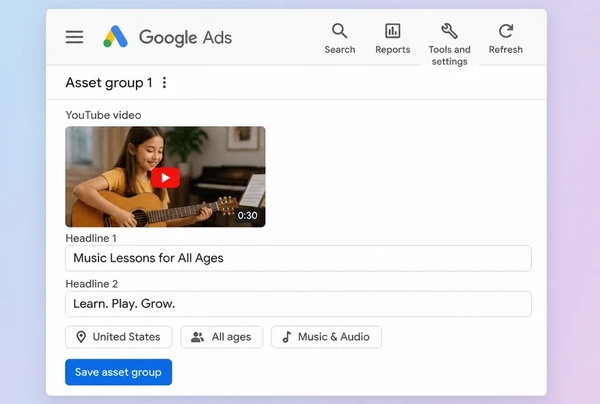Click the Headline 1 label
Screen dimensions: 600x404
coord(91,238)
